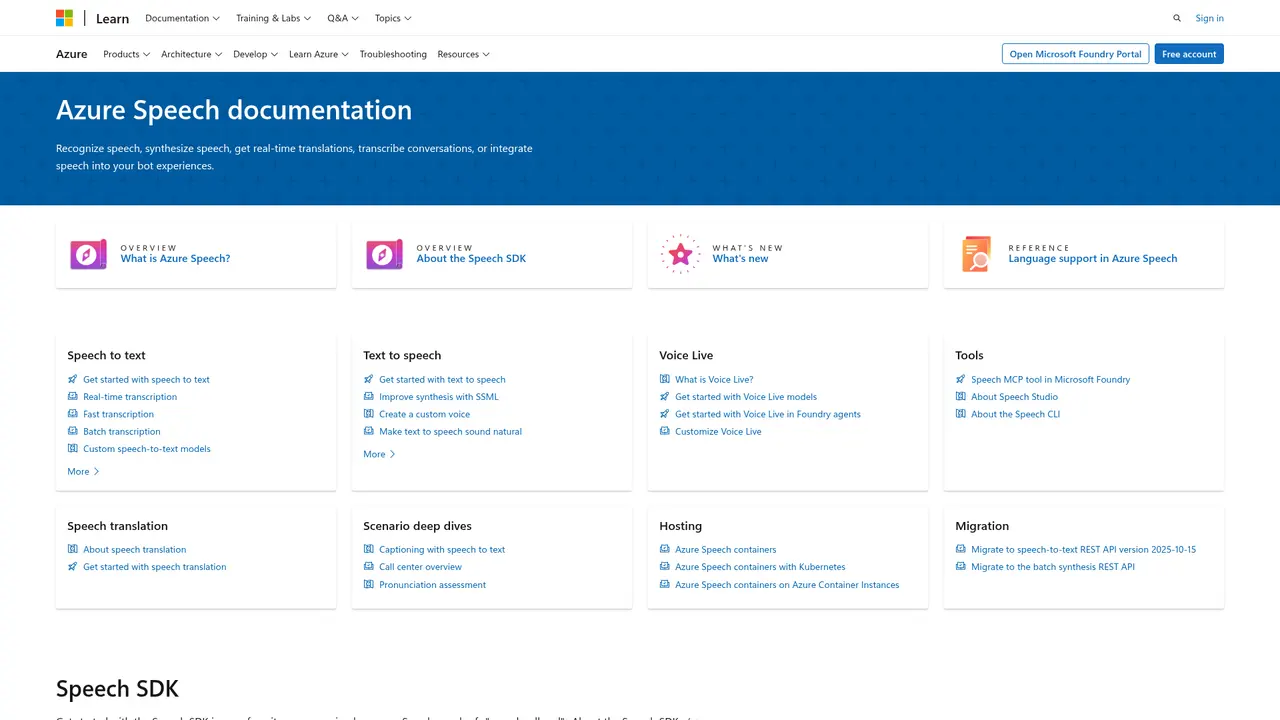
Task: Click the icon beside What is Voice Live?
Action: (664, 379)
